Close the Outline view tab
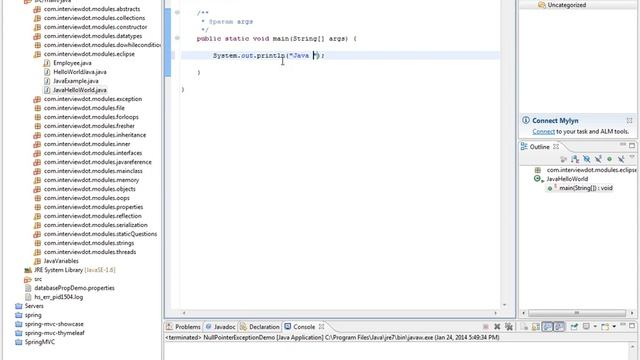This screenshot has height=360, width=640. tap(556, 147)
